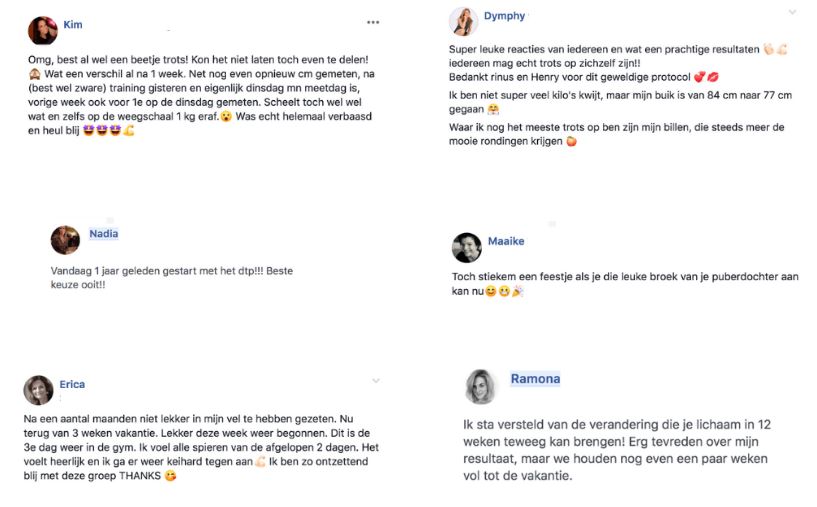The height and width of the screenshot is (507, 817).
Task: Open Nadia's profile photo
Action: pyautogui.click(x=65, y=240)
